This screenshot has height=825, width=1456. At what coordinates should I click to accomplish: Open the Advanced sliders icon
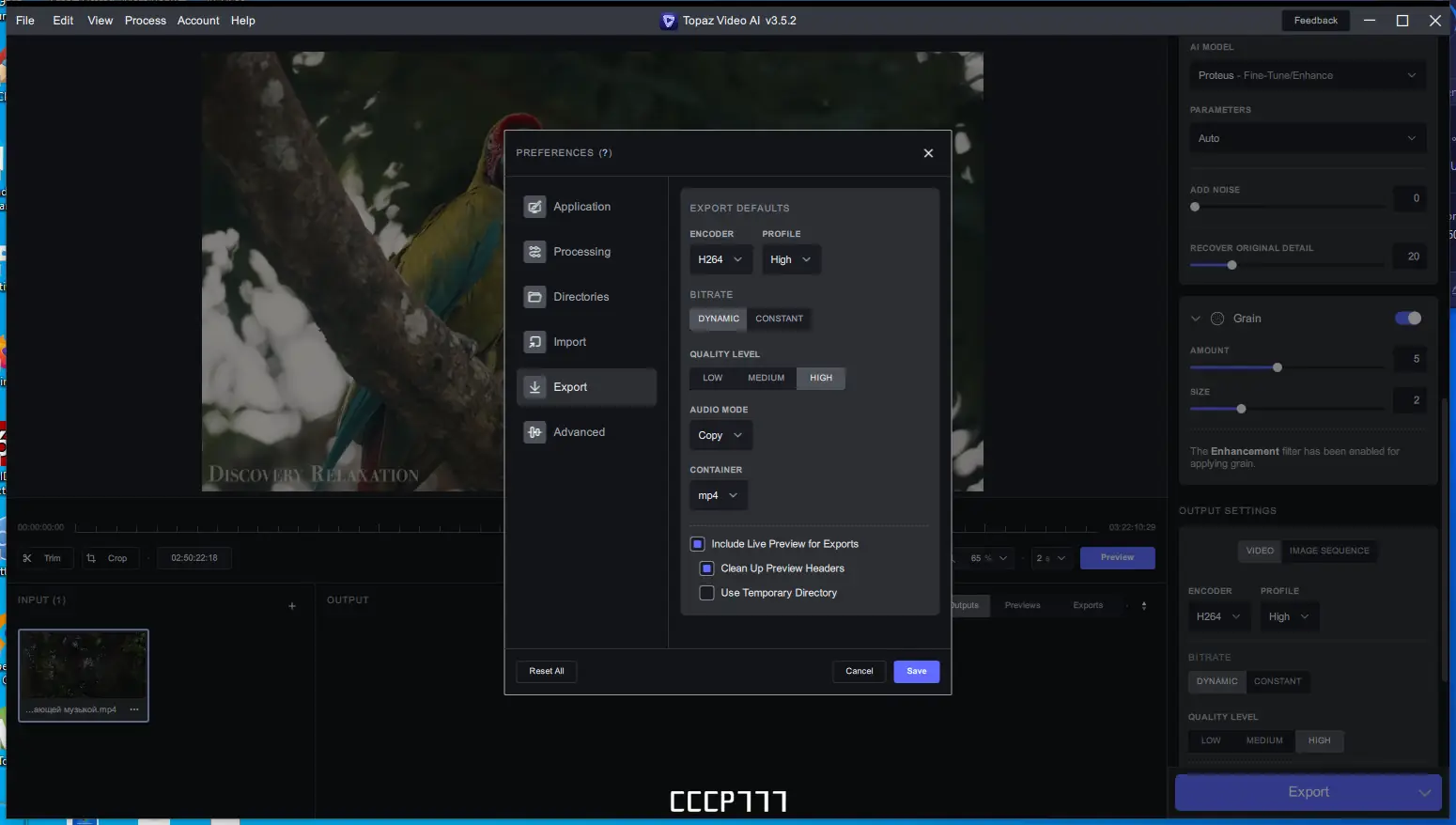pos(534,432)
